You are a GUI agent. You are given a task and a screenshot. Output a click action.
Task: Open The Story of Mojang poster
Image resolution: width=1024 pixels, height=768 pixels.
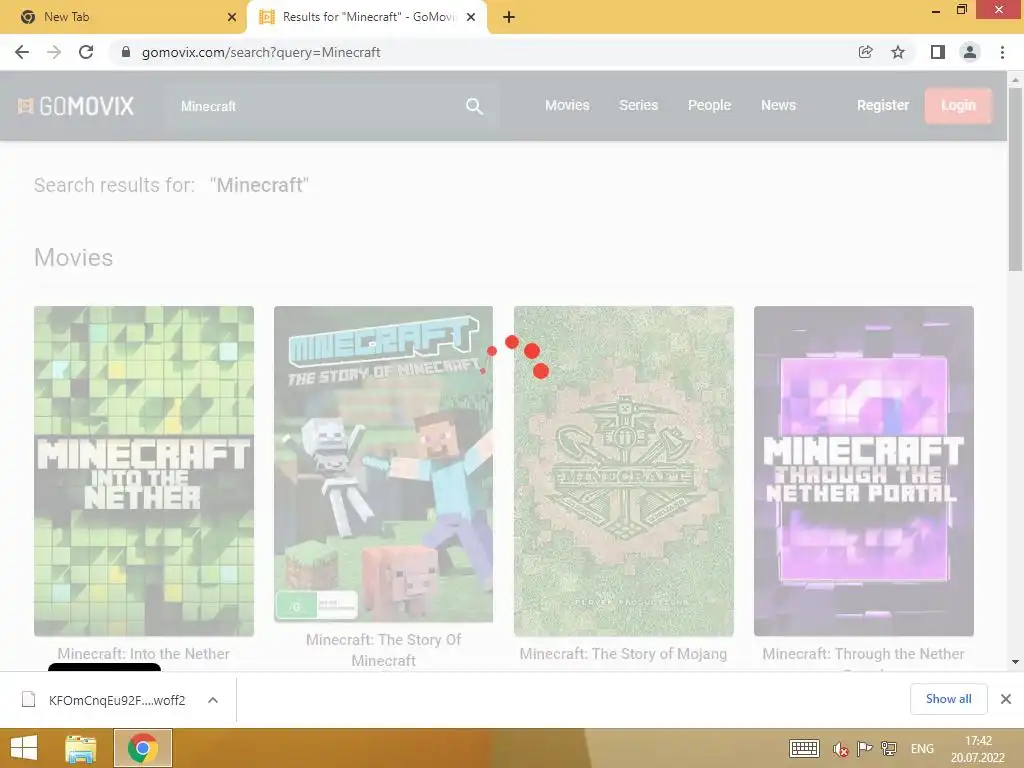624,471
